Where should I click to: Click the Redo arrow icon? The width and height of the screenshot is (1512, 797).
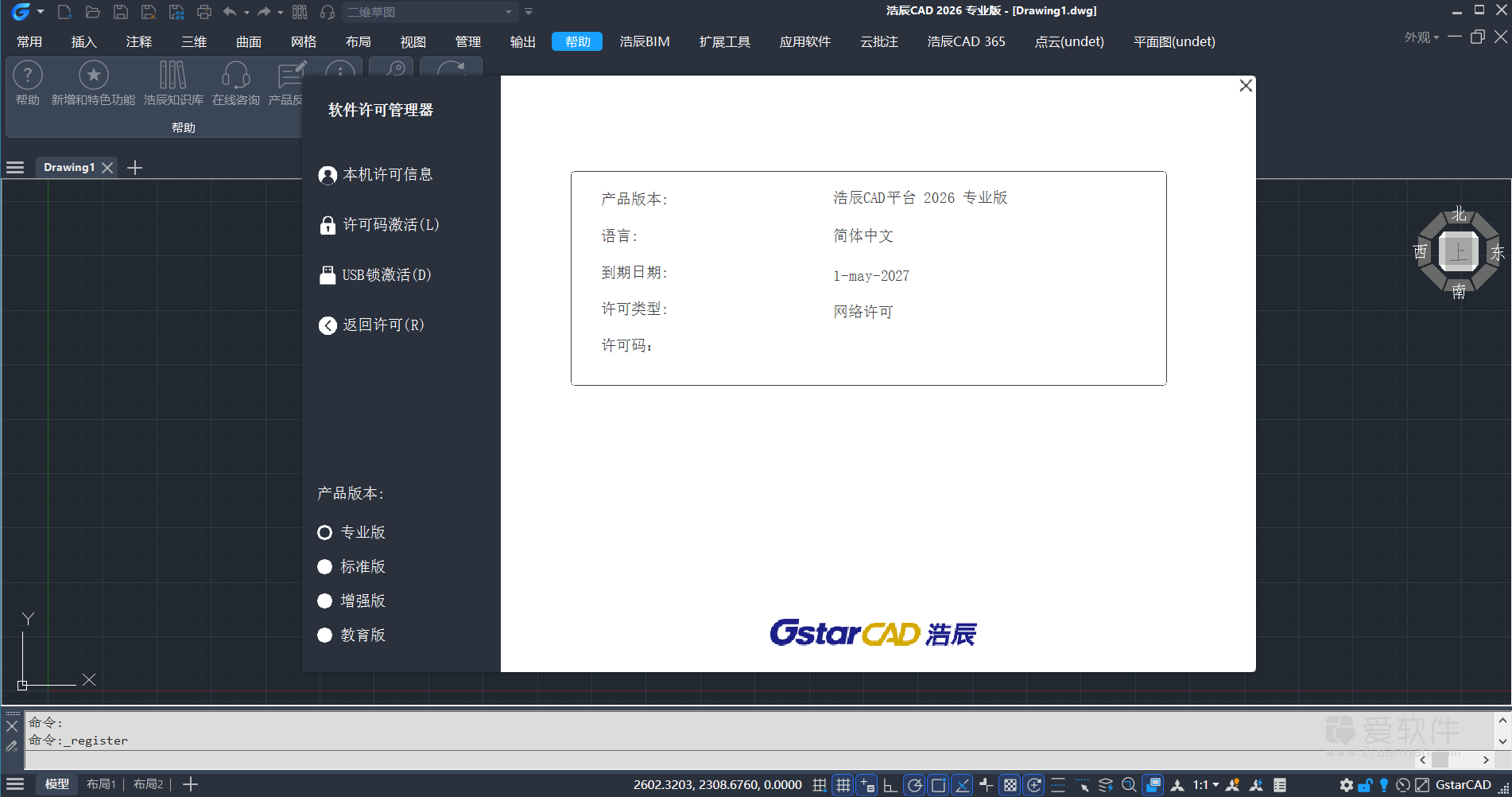pos(264,12)
